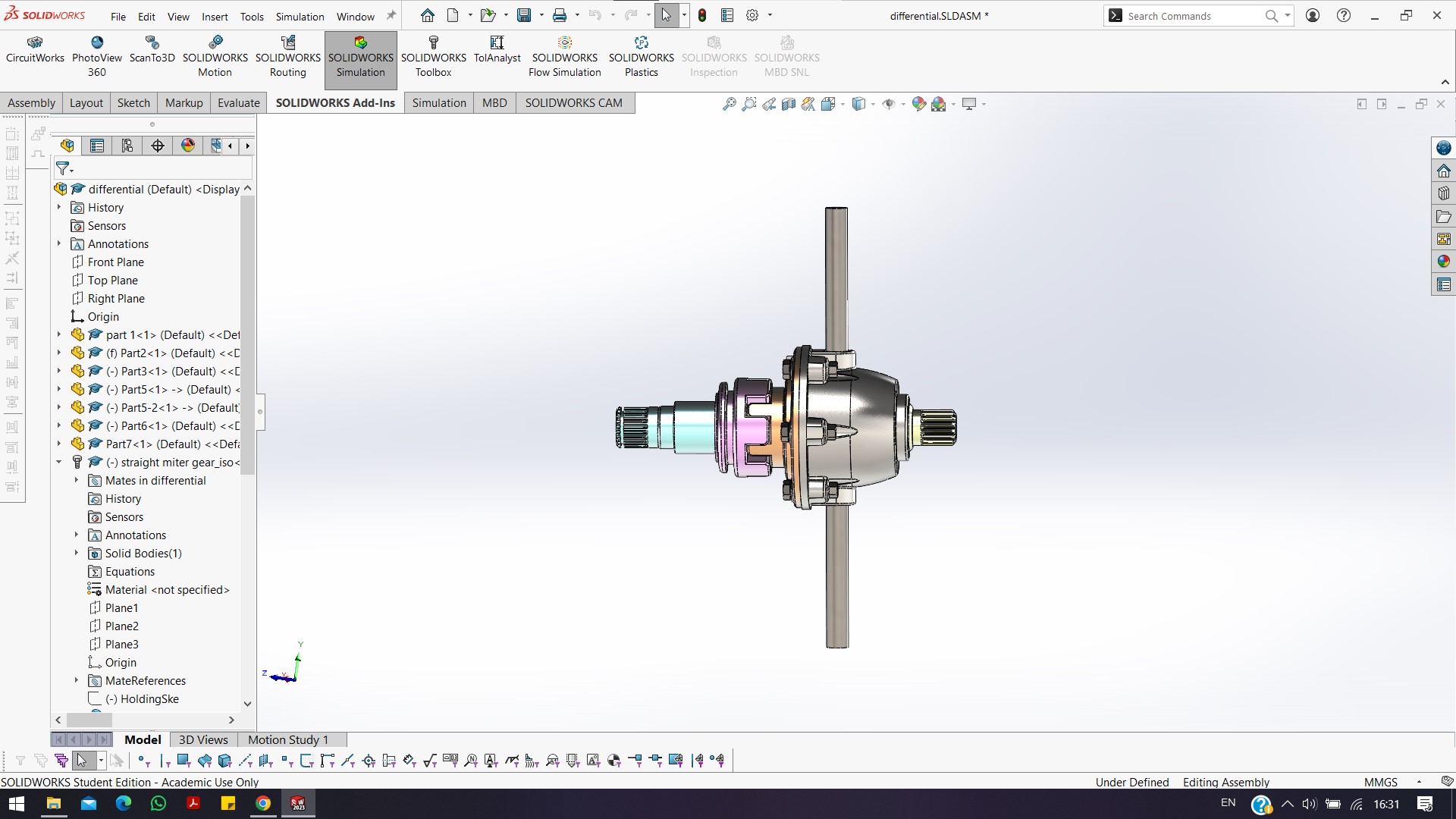Open the Appearances color ball task pane tab
Image resolution: width=1456 pixels, height=819 pixels.
coord(1444,262)
